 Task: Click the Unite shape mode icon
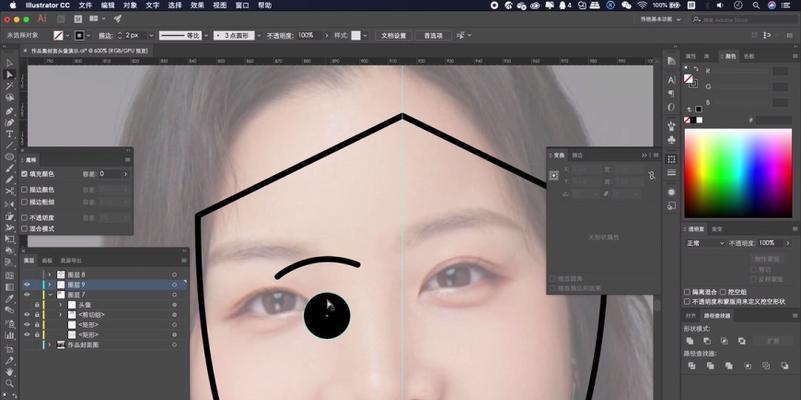690,341
